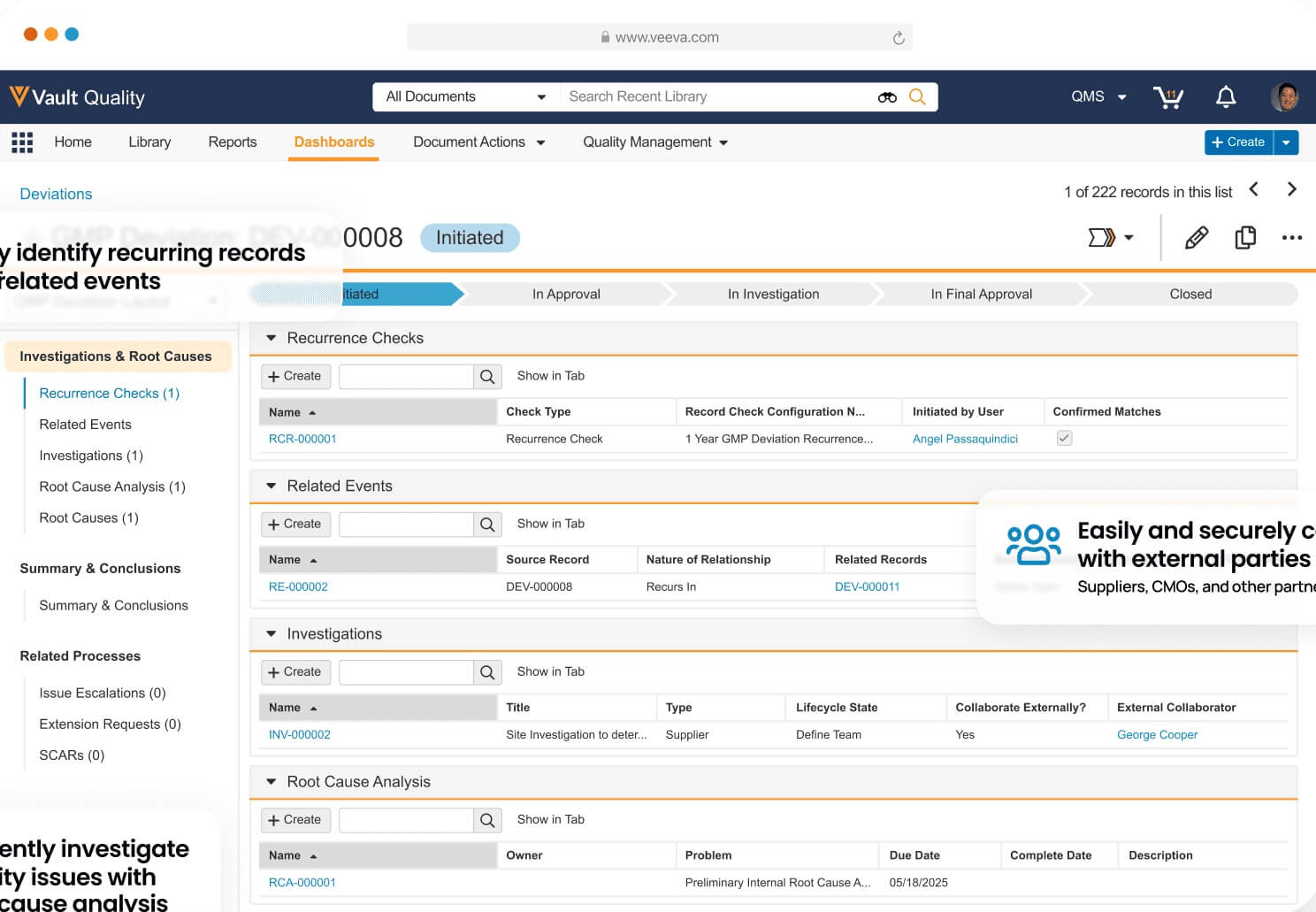Open the app launcher grid icon
This screenshot has height=912, width=1316.
(x=22, y=142)
